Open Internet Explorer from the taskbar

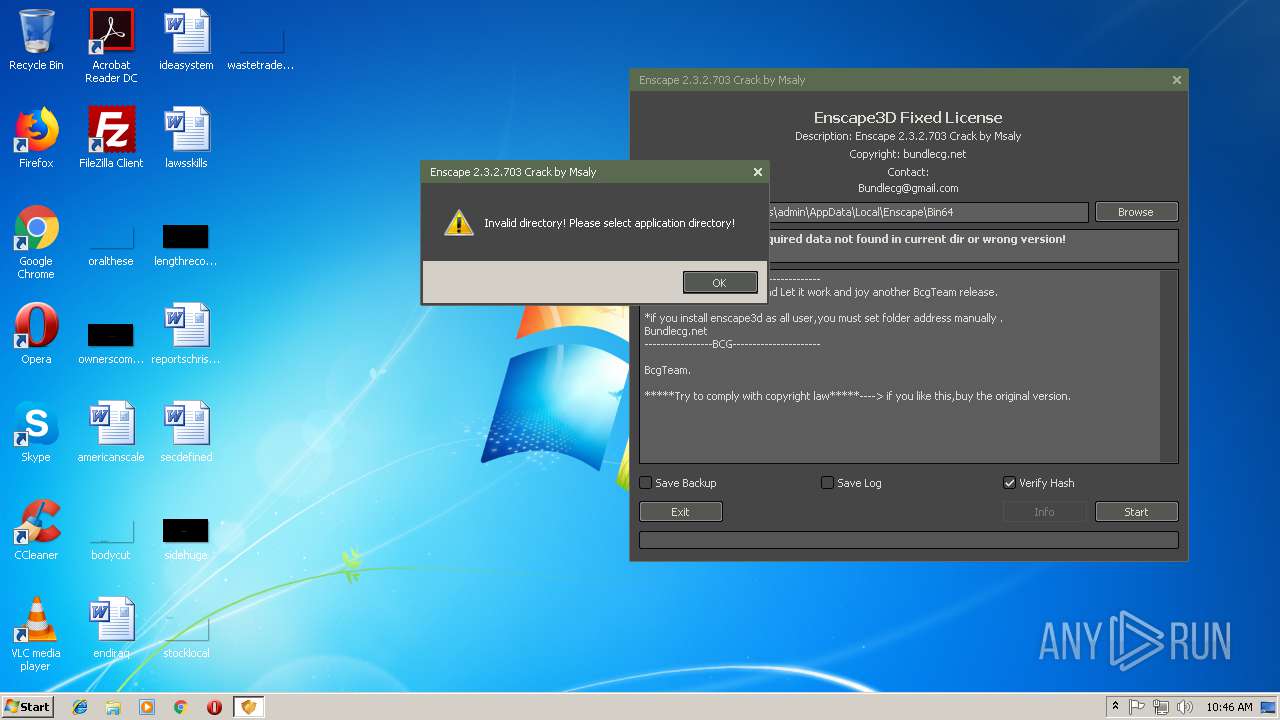pyautogui.click(x=80, y=707)
